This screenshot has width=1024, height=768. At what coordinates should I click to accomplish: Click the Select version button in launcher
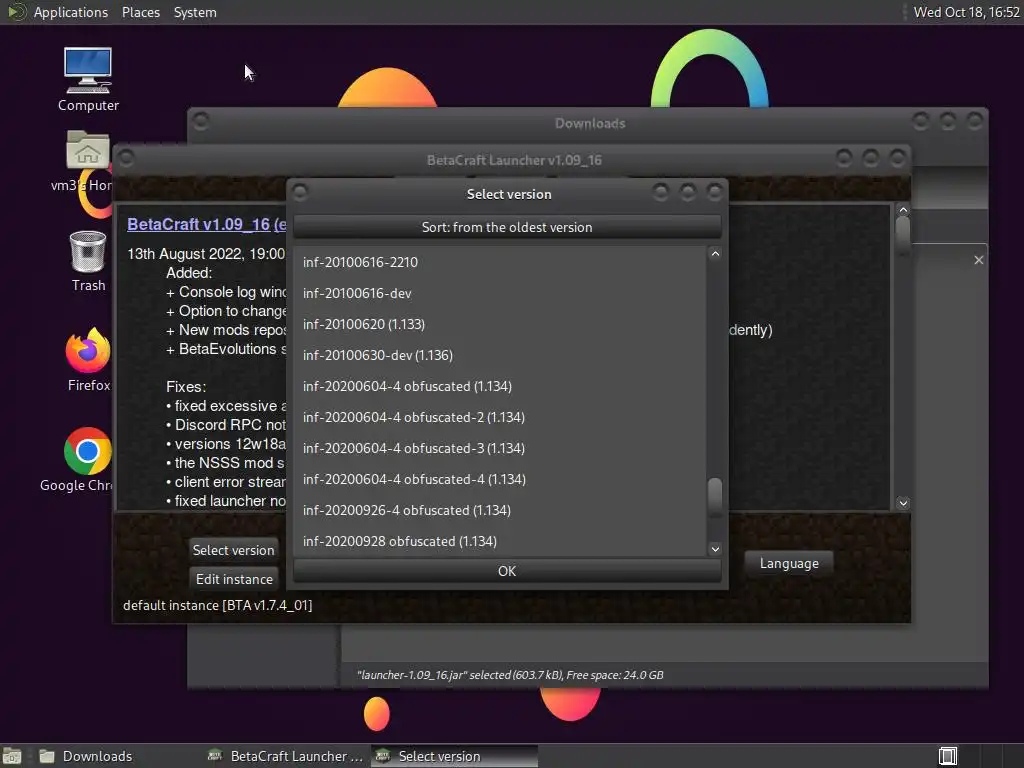pos(233,550)
